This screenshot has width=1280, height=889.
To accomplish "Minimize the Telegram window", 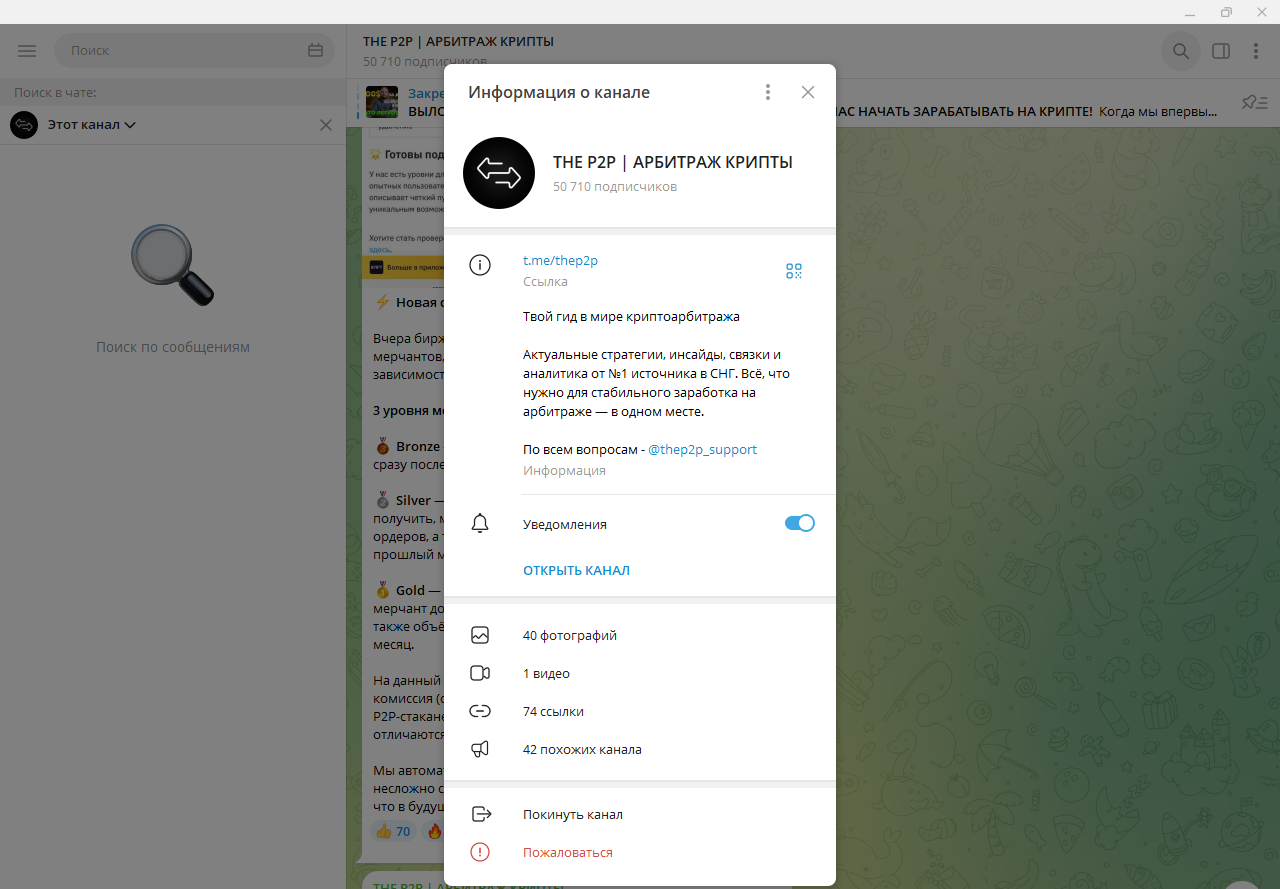I will (x=1188, y=12).
